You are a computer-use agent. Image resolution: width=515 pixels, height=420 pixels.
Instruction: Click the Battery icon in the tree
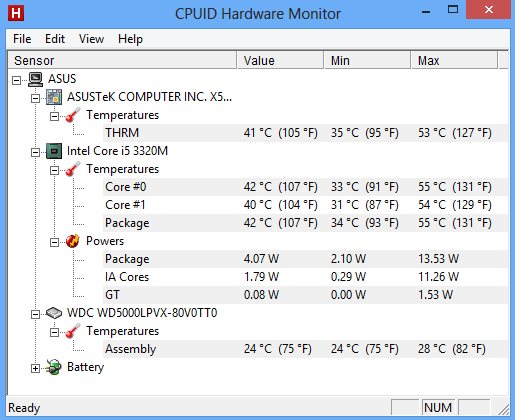click(54, 367)
